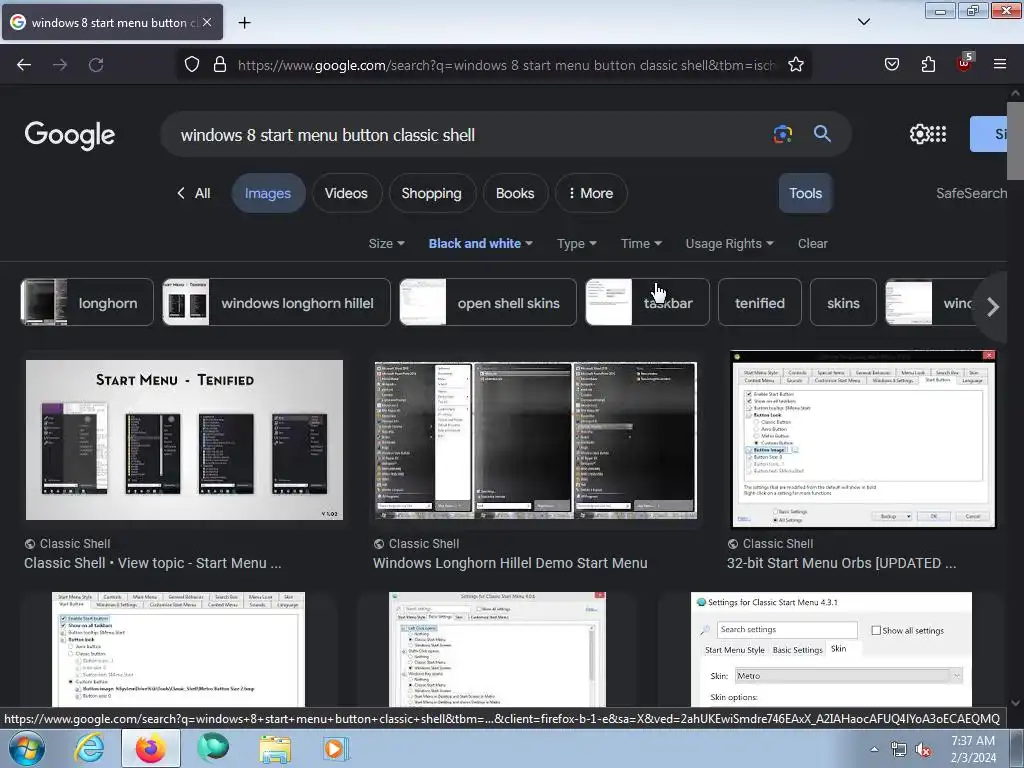This screenshot has height=768, width=1024.
Task: Open the Shopping tab
Action: [432, 193]
